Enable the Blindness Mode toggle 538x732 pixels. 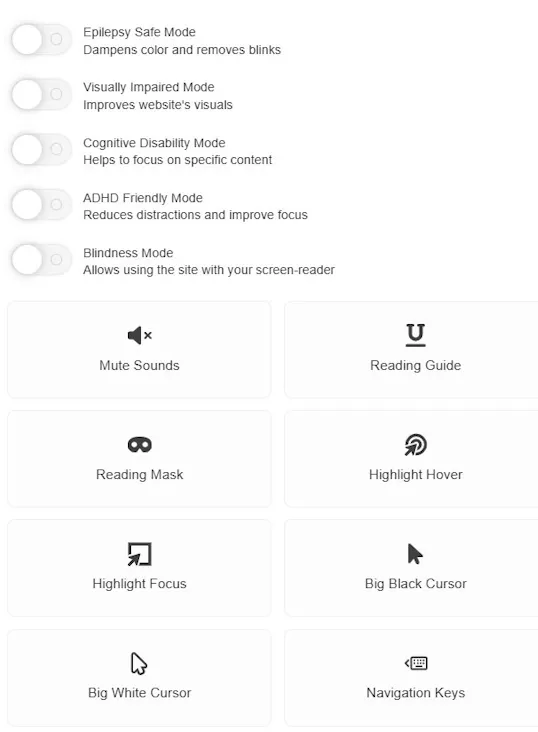(x=42, y=260)
